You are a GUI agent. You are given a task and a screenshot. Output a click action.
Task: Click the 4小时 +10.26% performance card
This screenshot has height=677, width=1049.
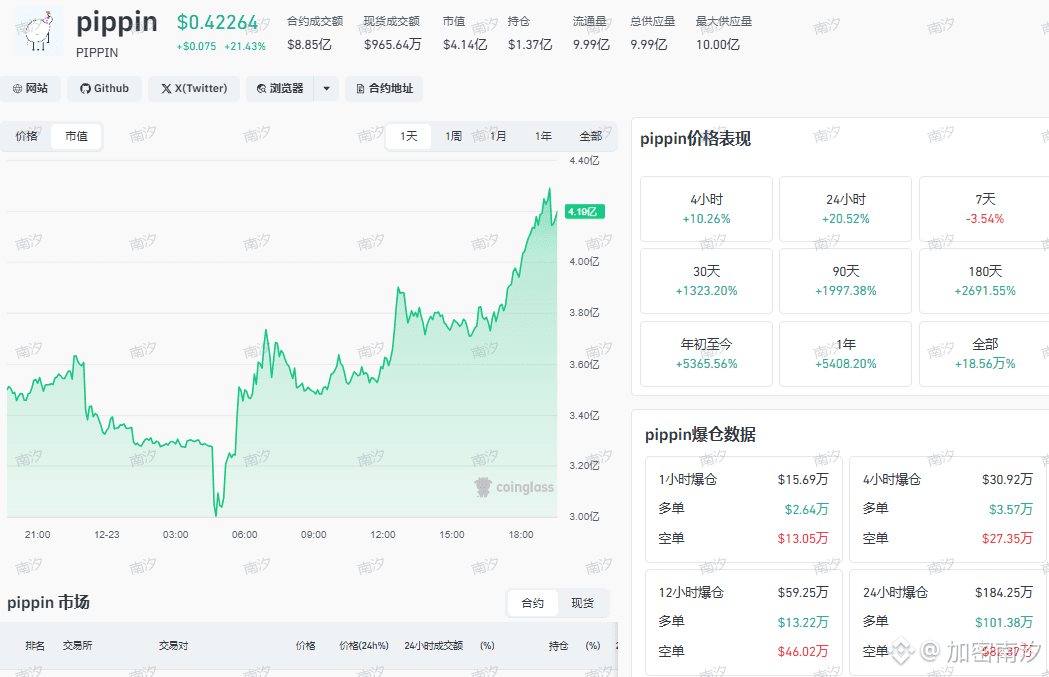[706, 209]
